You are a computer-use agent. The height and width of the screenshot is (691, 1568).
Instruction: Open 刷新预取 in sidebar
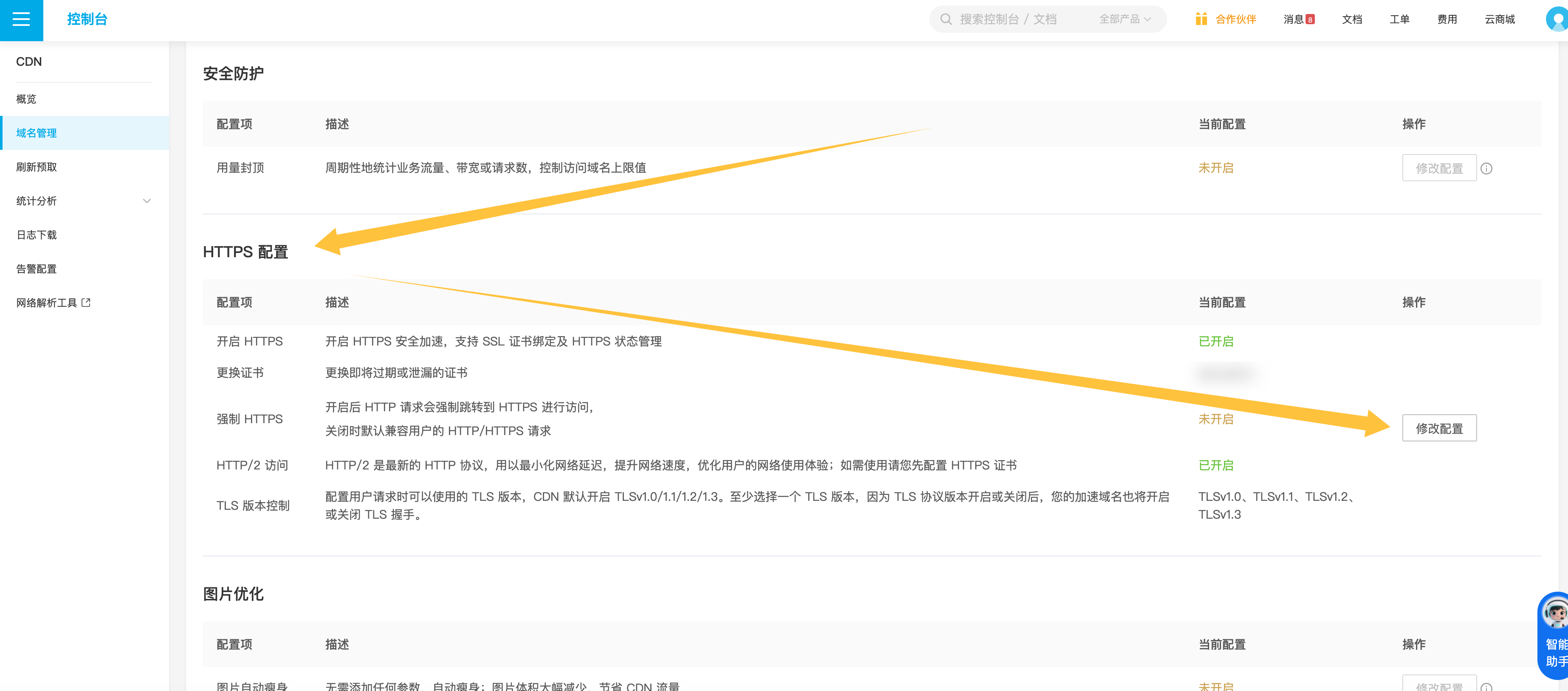point(85,167)
